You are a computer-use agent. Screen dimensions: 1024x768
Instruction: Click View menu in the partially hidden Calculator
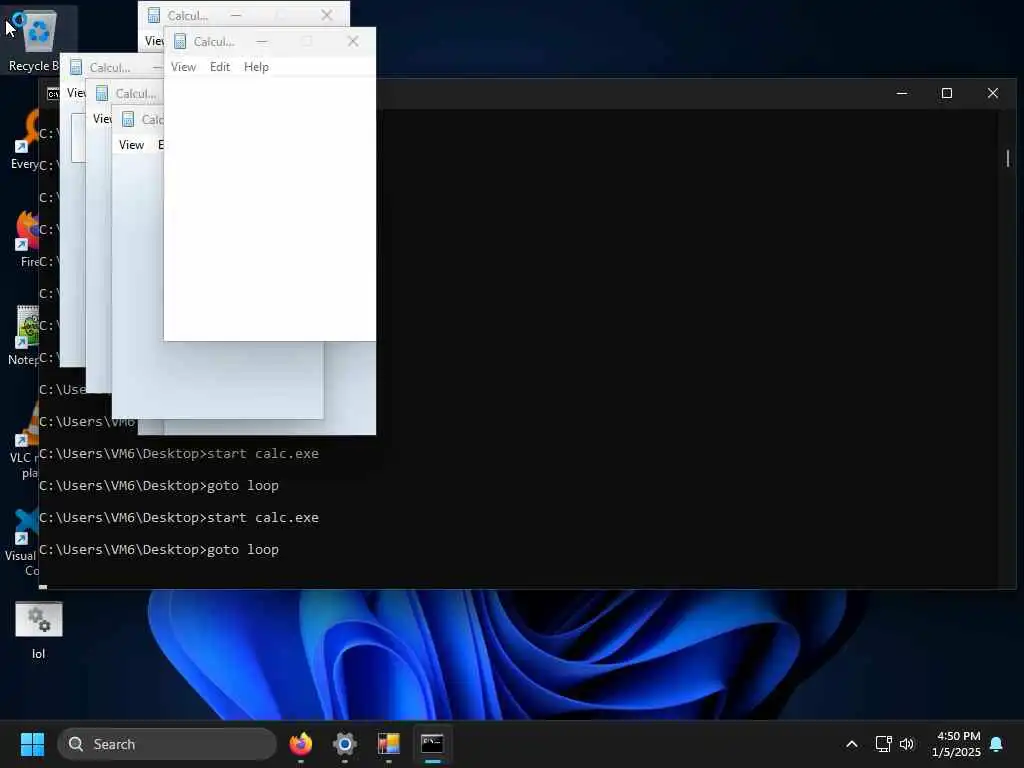[x=131, y=144]
